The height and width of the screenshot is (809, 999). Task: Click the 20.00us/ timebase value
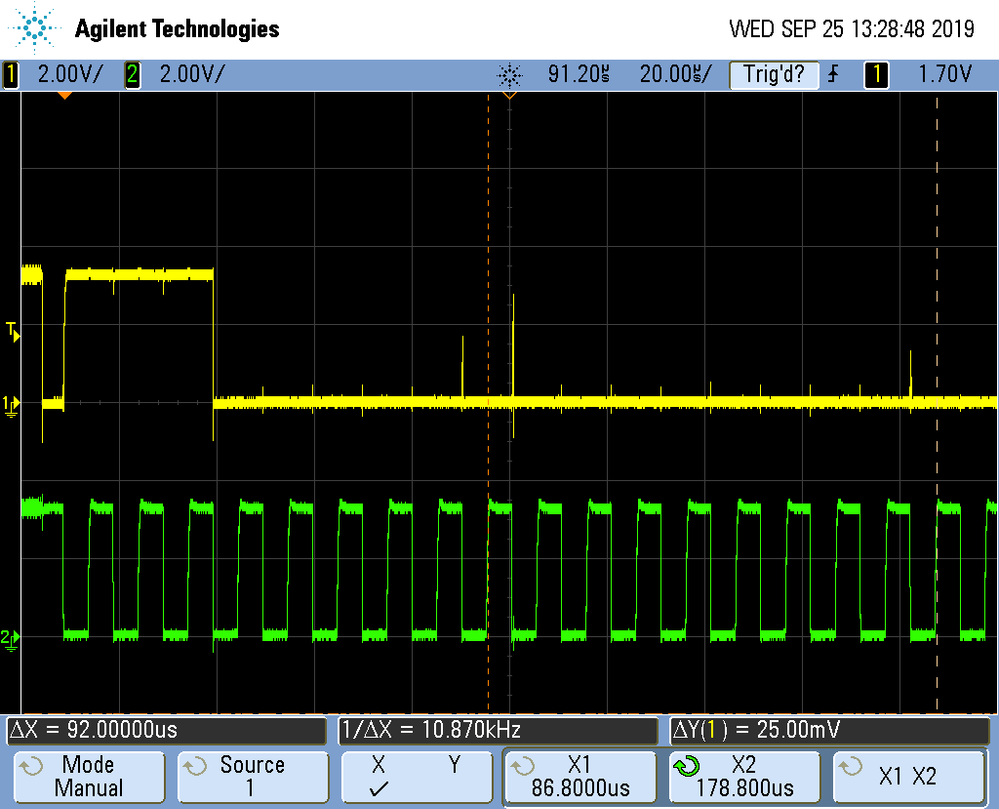tap(675, 75)
